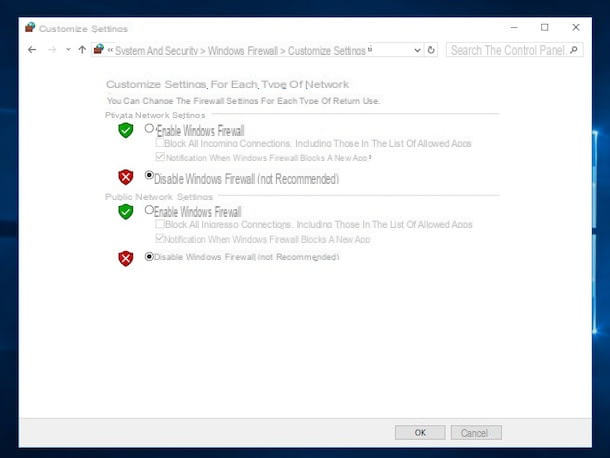Go back with the left arrow
Viewport: 610px width, 458px height.
coord(32,50)
